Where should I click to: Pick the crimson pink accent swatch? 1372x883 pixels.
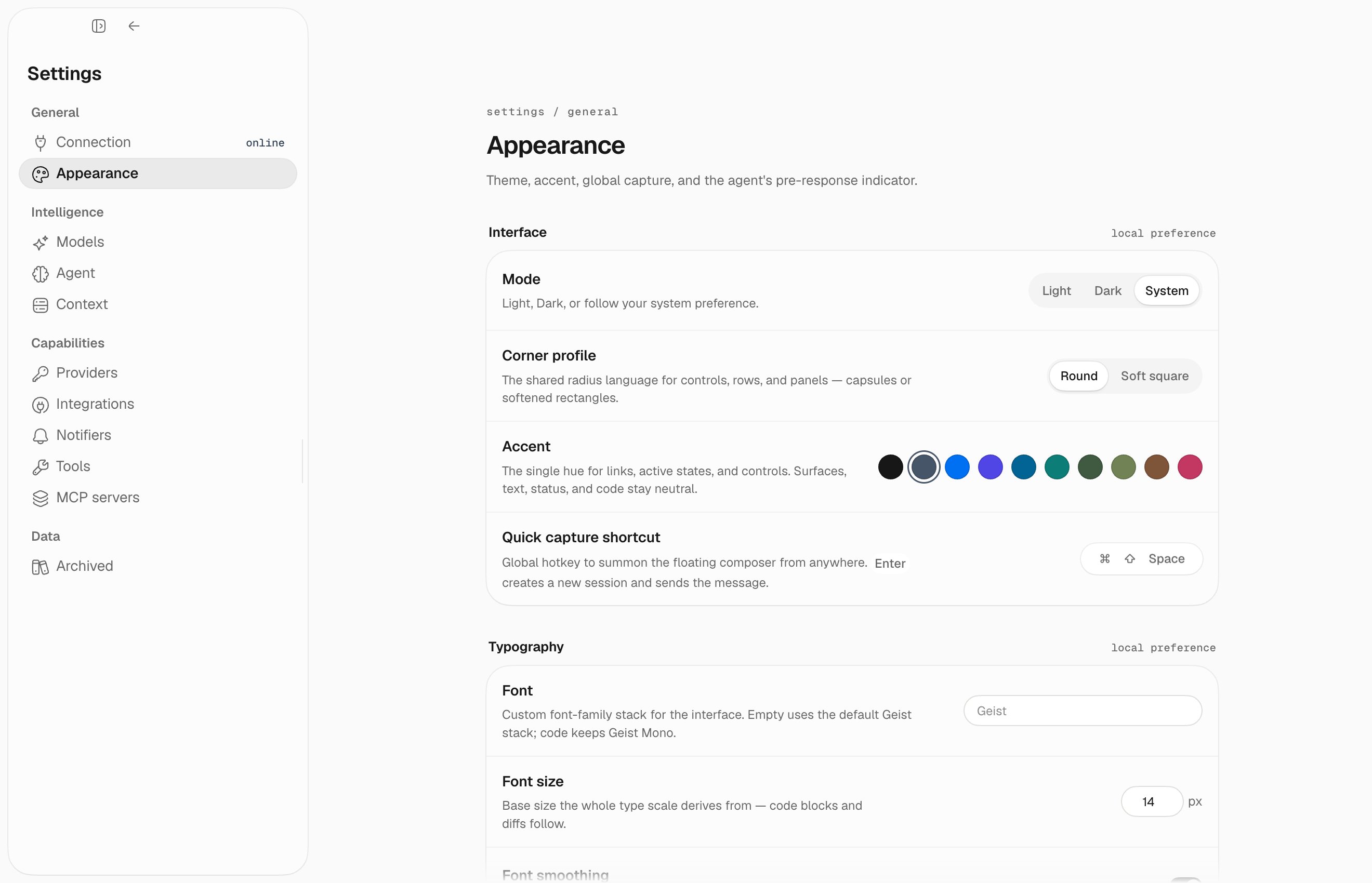point(1190,467)
